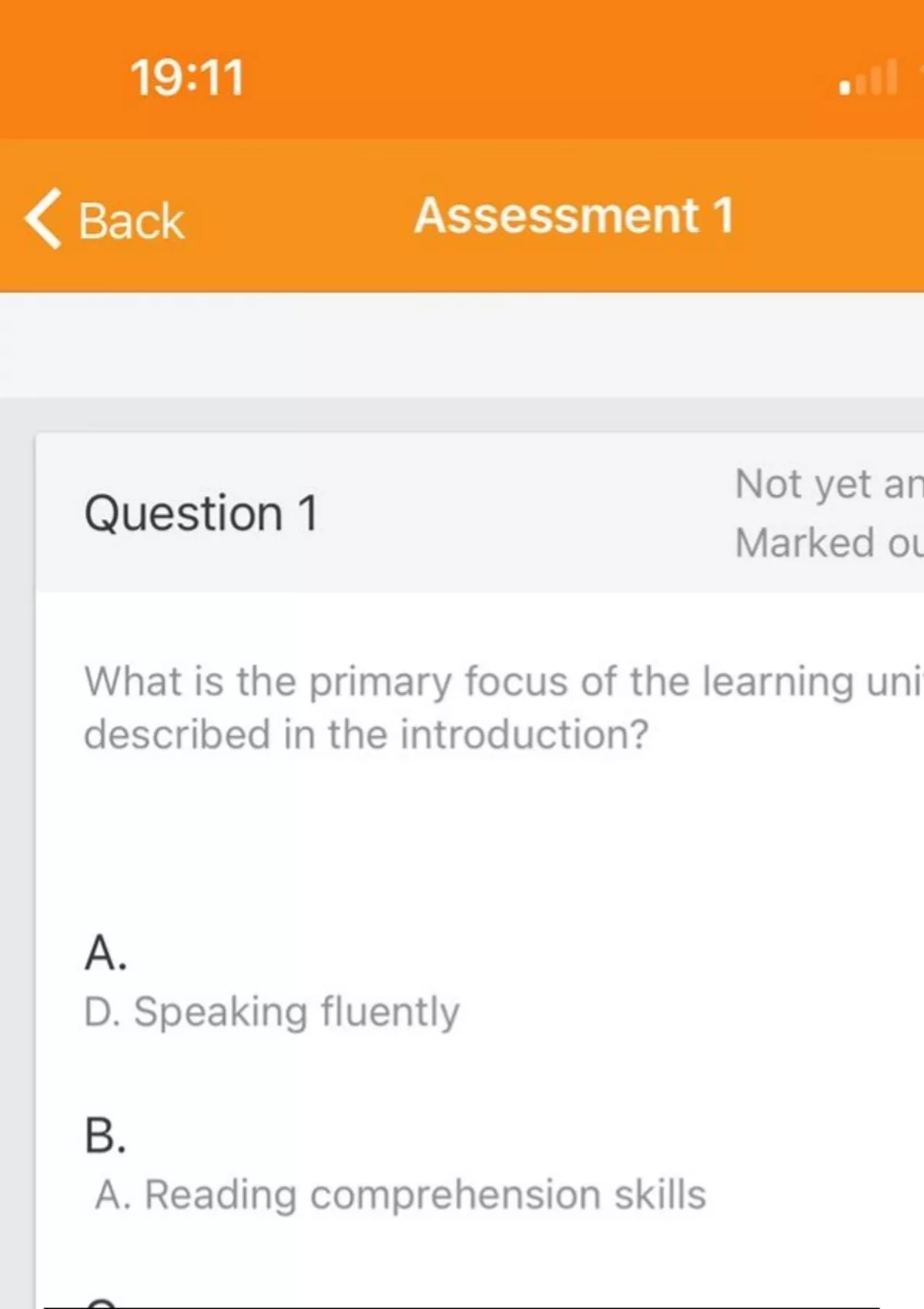Click 'described in the introduction?' text line
Image resolution: width=924 pixels, height=1309 pixels.
click(367, 734)
